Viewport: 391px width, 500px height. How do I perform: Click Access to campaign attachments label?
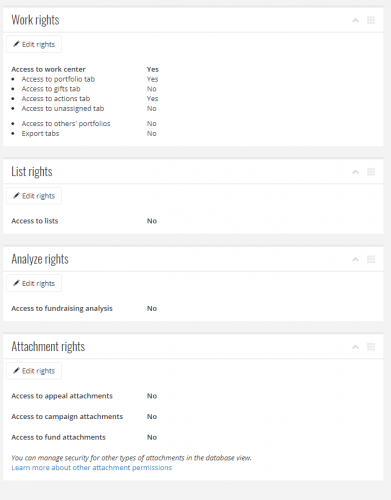[x=67, y=417]
